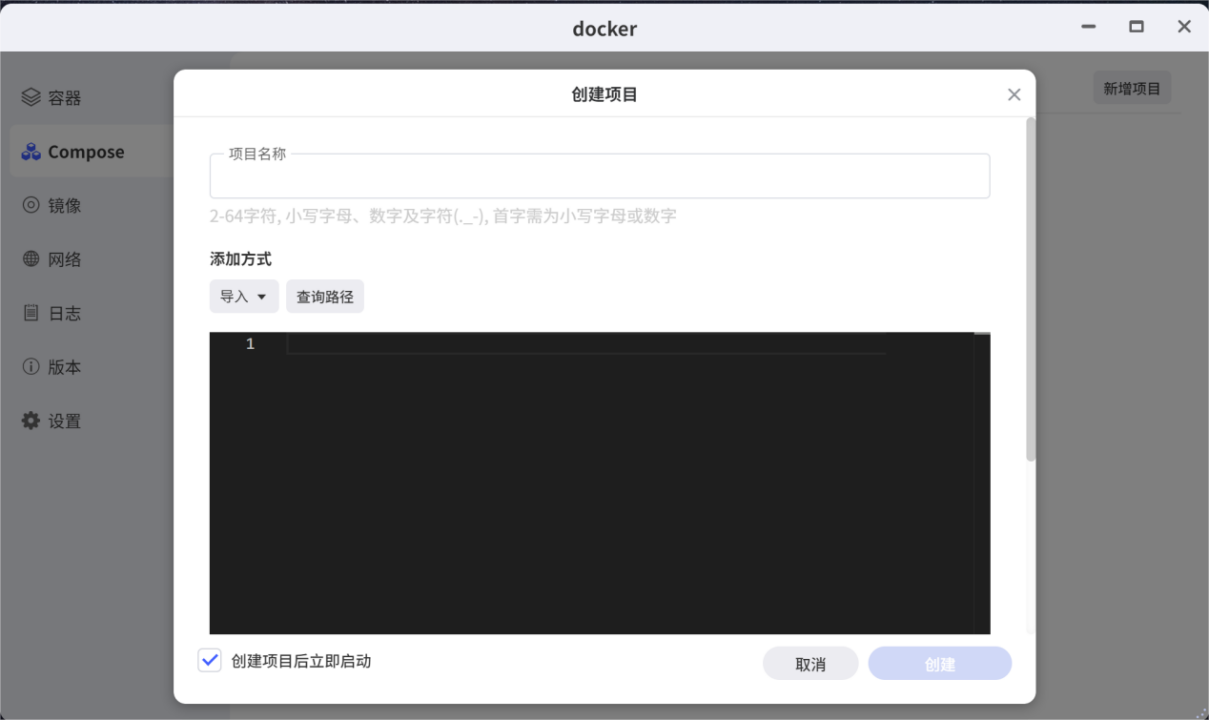Focus the 项目名称 input field
The height and width of the screenshot is (720, 1209).
click(600, 177)
